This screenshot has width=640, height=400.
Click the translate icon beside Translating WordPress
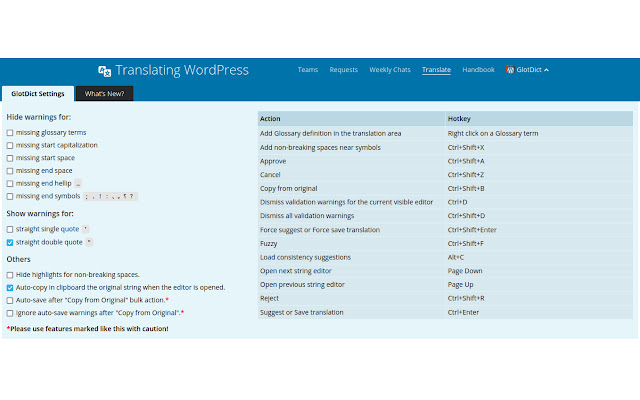click(104, 71)
